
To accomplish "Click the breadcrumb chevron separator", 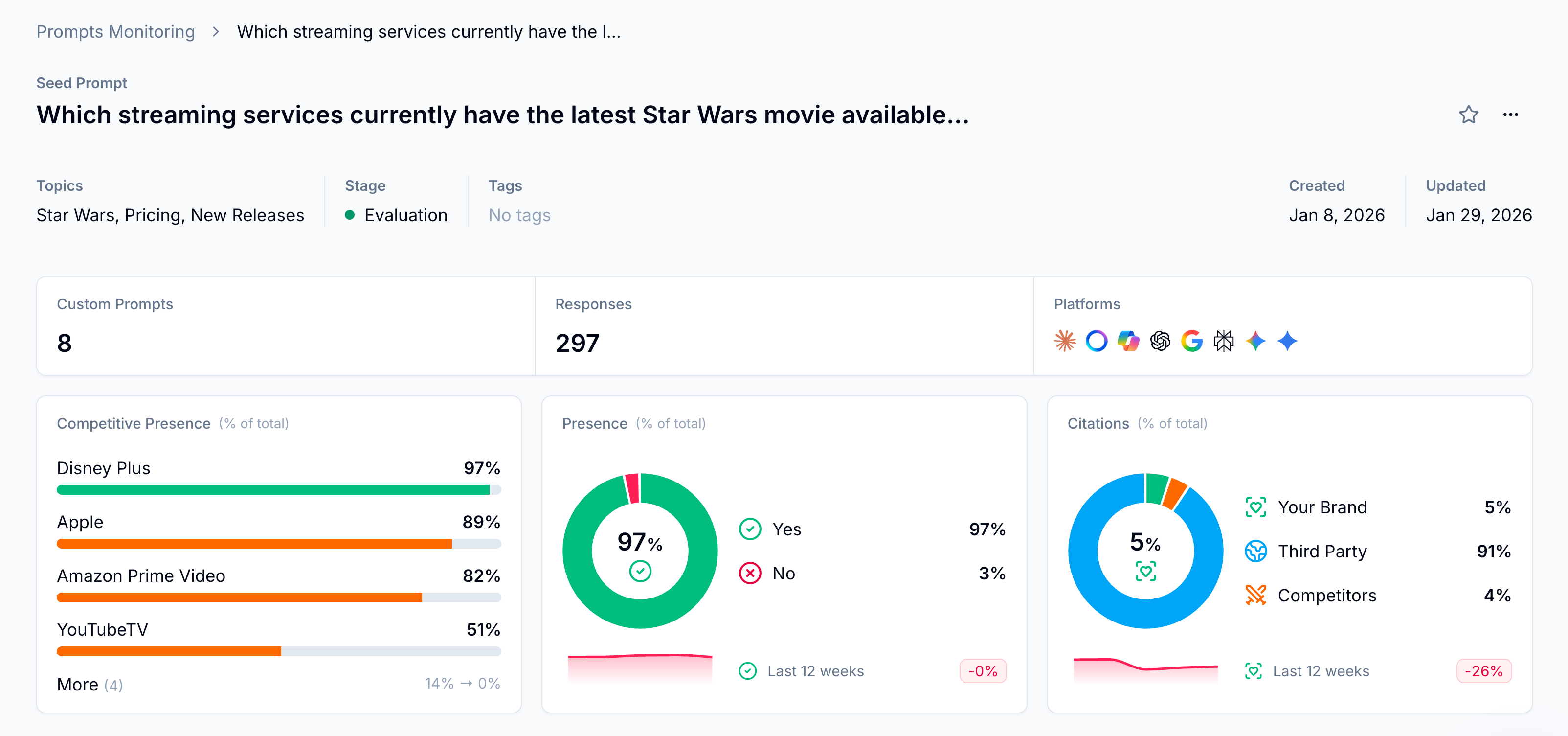I will (x=216, y=32).
